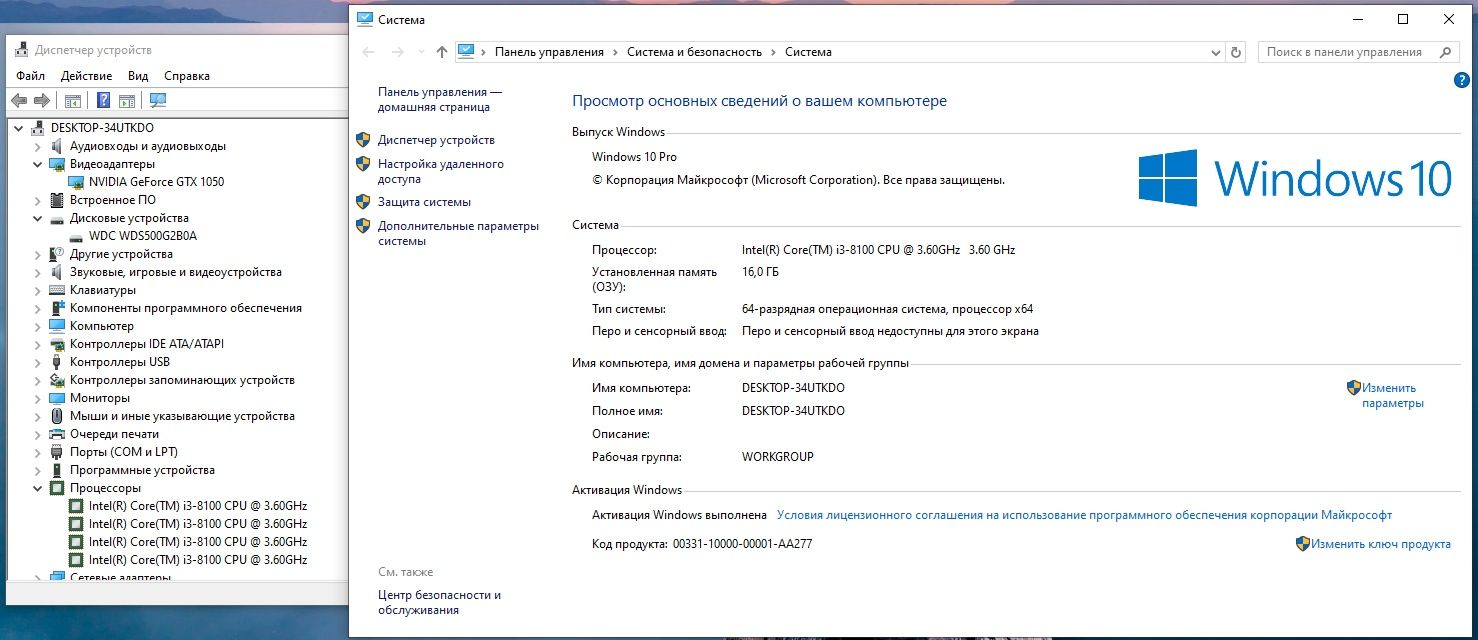Open Файл menu in Device Manager

tap(31, 76)
